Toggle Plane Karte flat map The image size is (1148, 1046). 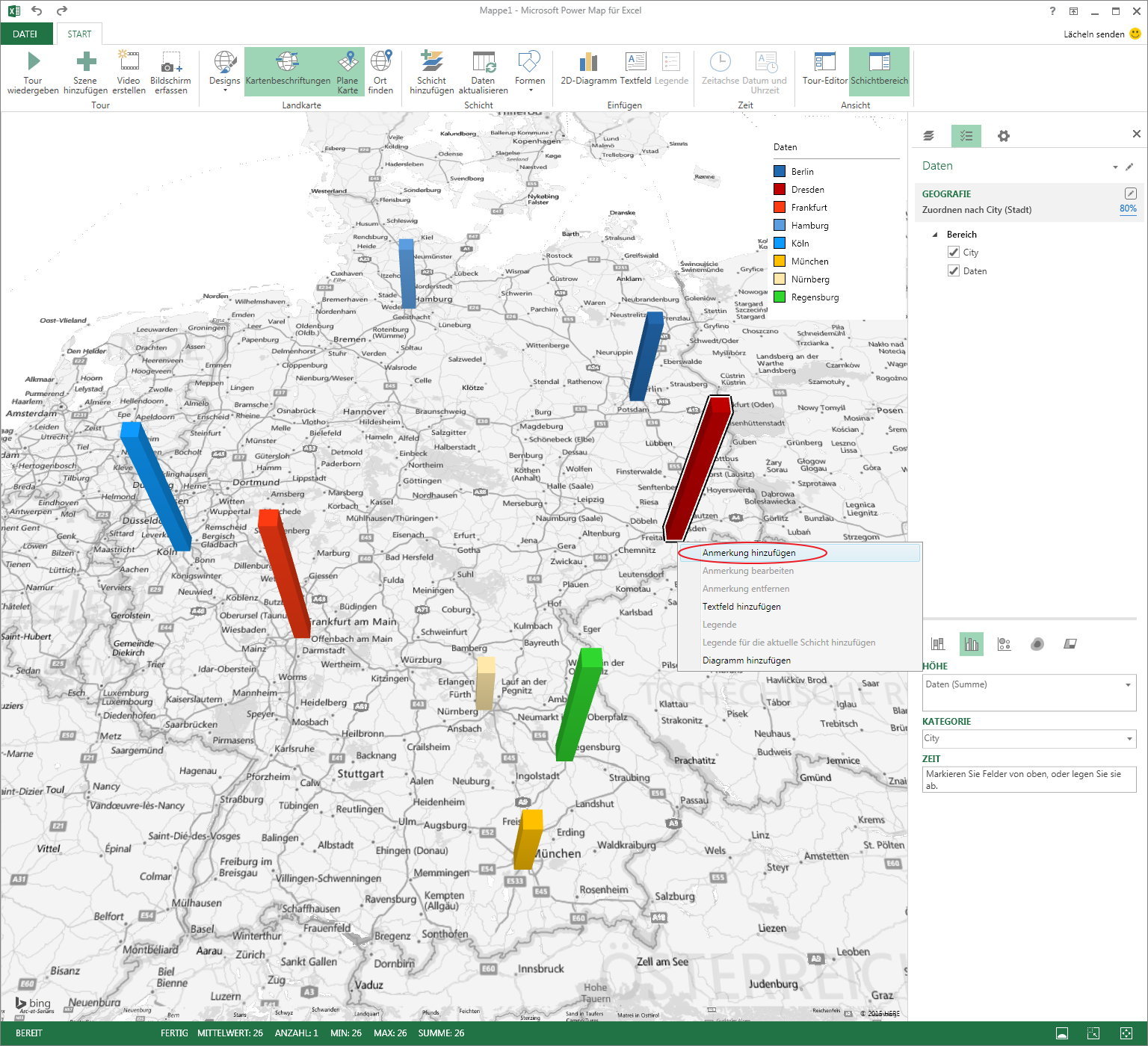coord(348,72)
